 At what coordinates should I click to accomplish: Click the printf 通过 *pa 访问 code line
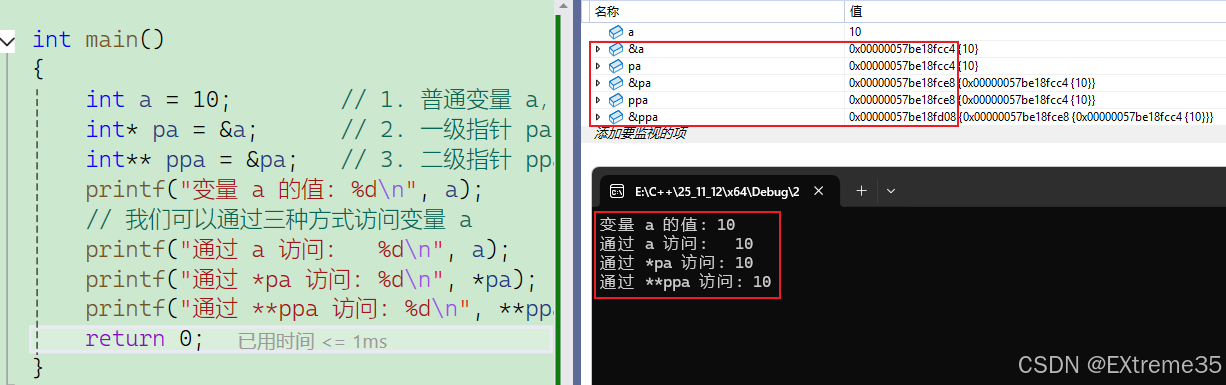point(311,279)
